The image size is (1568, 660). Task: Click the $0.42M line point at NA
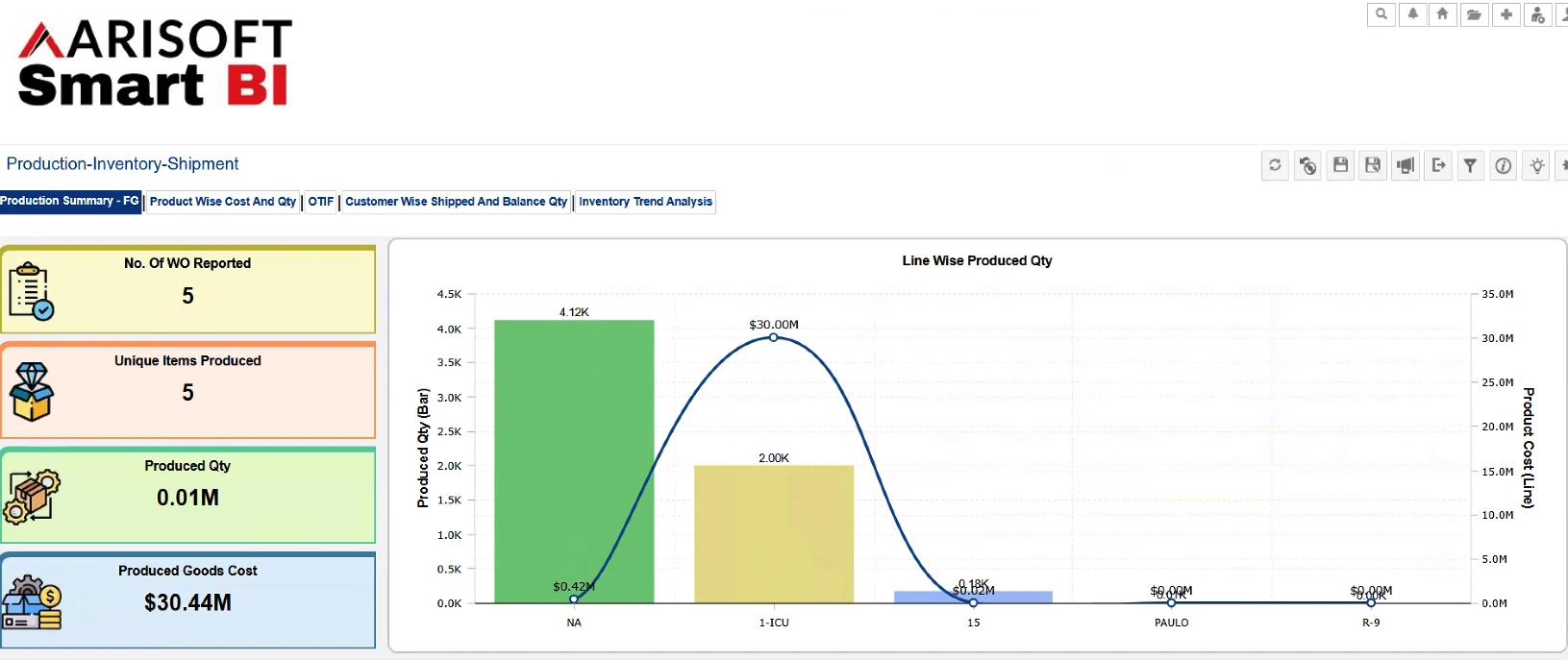(574, 599)
